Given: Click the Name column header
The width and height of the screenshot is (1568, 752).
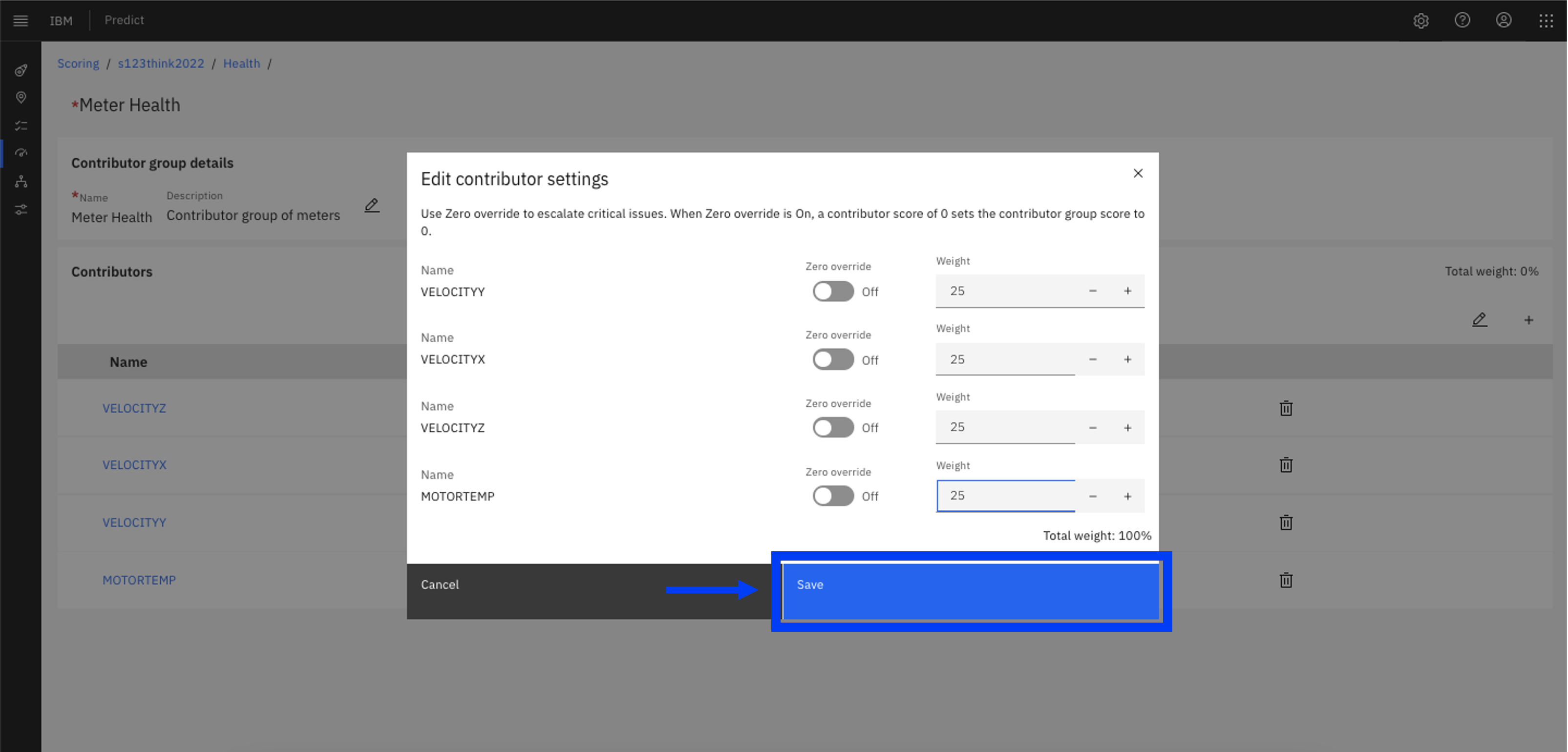Looking at the screenshot, I should click(x=128, y=362).
